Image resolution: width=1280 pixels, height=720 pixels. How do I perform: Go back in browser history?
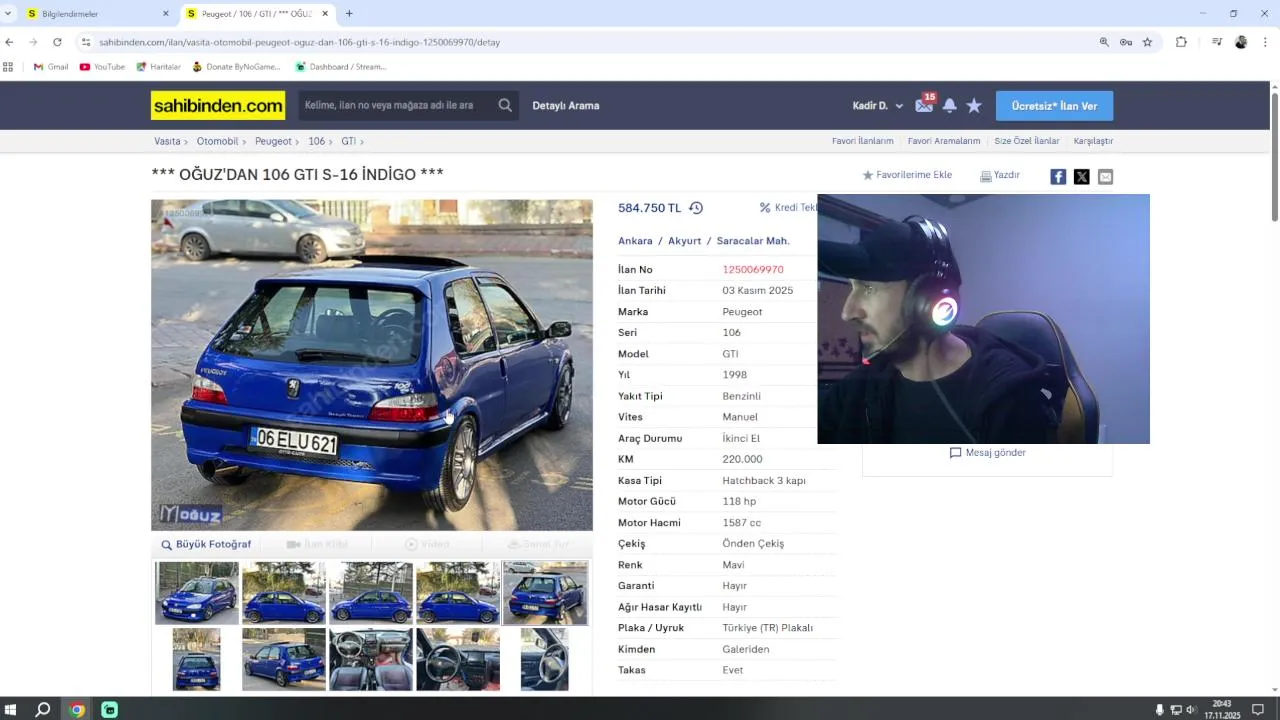[9, 42]
